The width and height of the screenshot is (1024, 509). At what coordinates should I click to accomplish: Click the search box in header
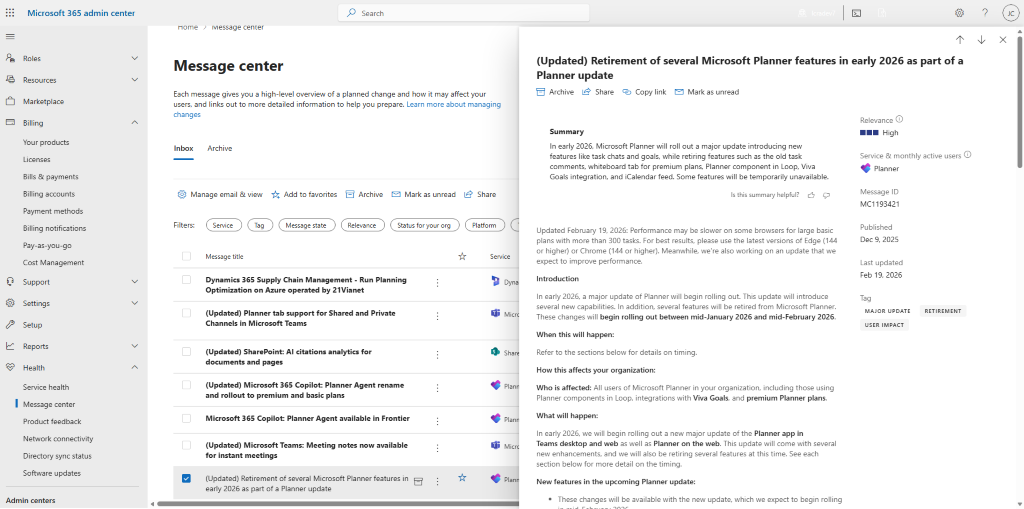click(464, 12)
